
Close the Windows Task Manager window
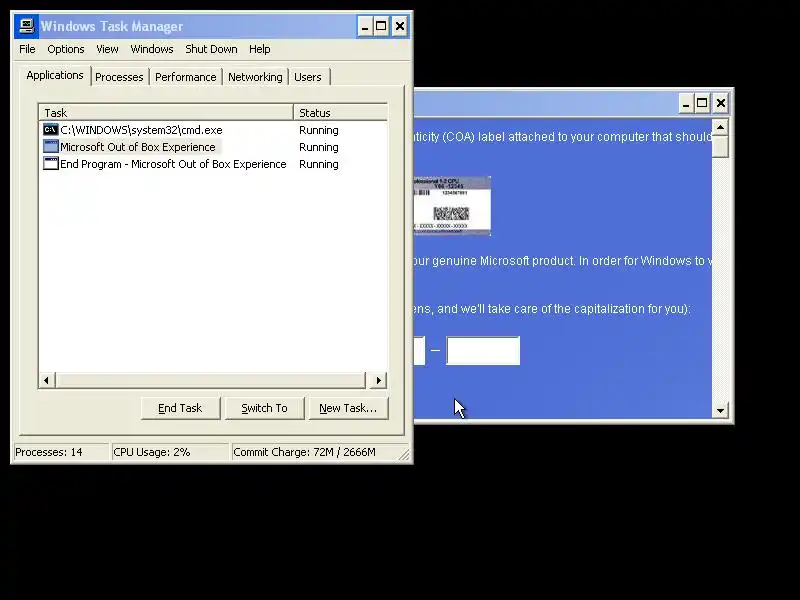tap(399, 26)
